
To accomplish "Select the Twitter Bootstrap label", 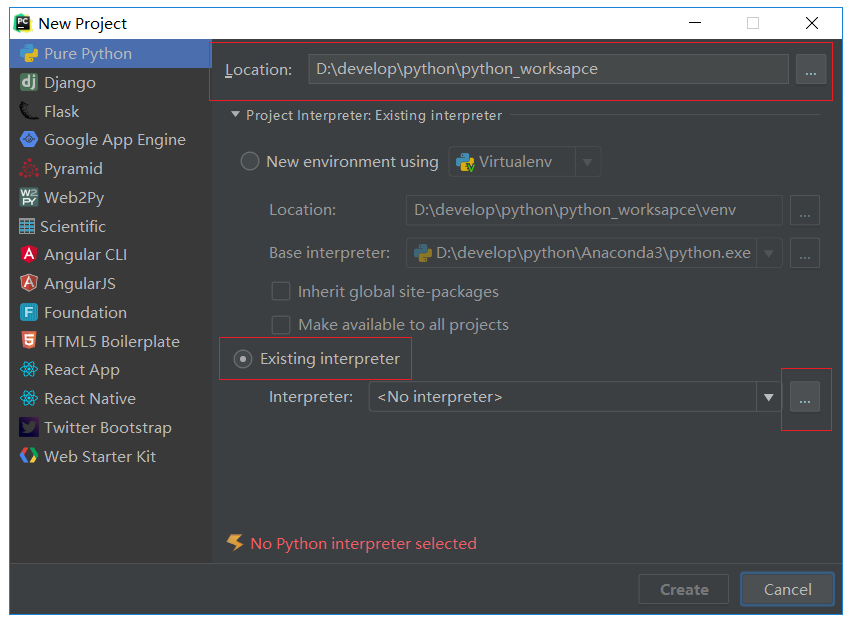I will (x=108, y=427).
